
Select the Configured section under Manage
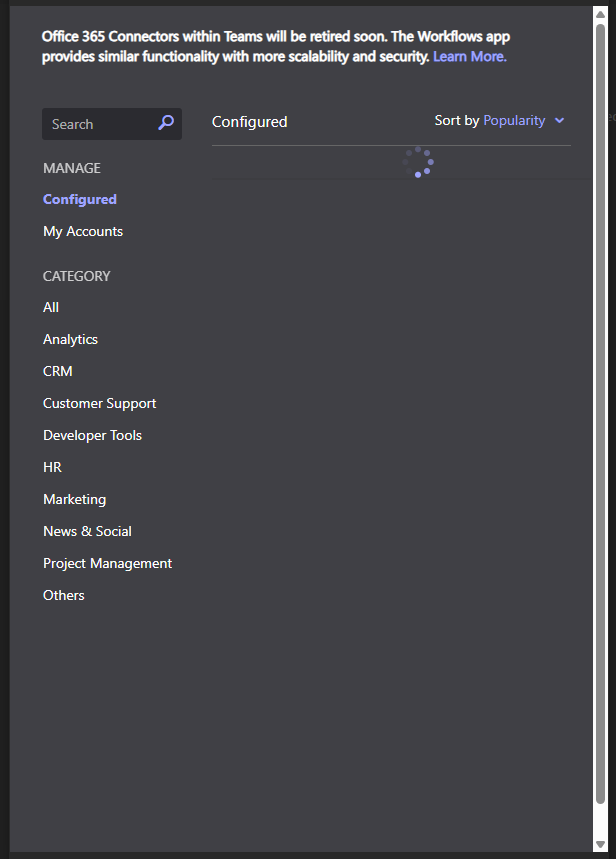(79, 199)
